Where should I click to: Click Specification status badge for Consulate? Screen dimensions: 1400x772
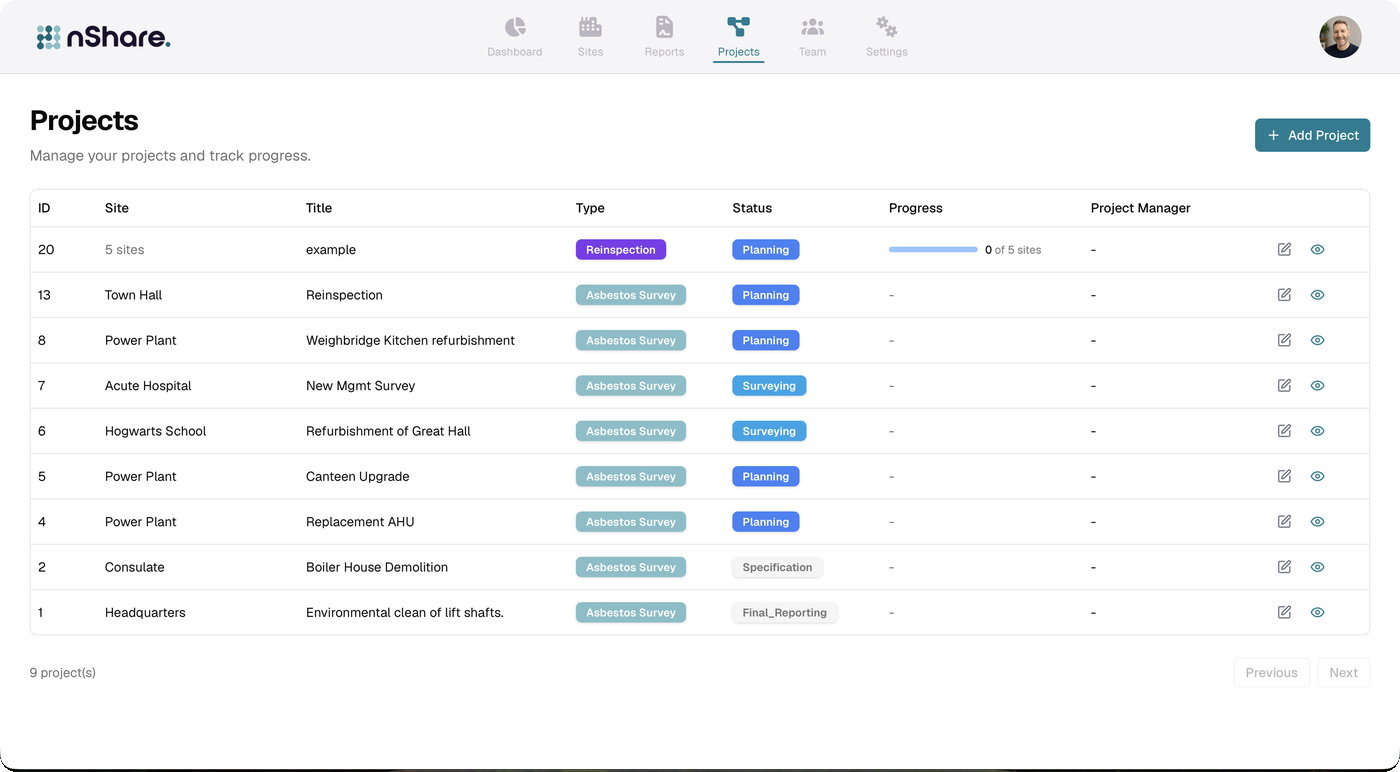click(x=777, y=567)
